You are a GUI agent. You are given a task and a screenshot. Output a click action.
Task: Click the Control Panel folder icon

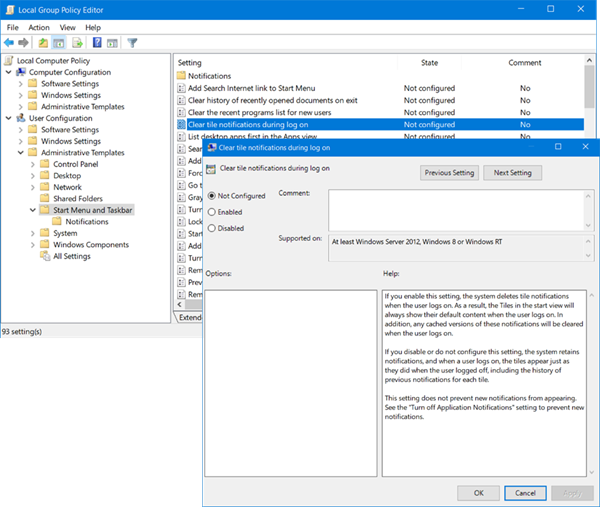[x=45, y=164]
